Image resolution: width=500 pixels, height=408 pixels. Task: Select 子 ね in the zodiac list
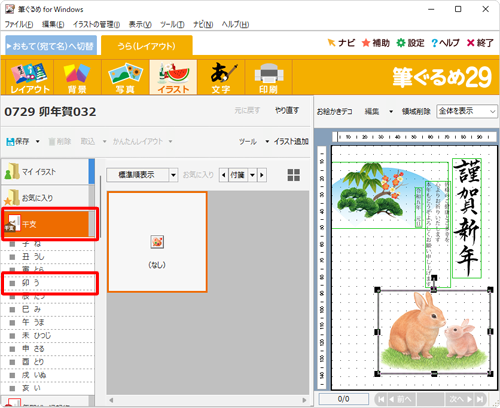coord(48,244)
